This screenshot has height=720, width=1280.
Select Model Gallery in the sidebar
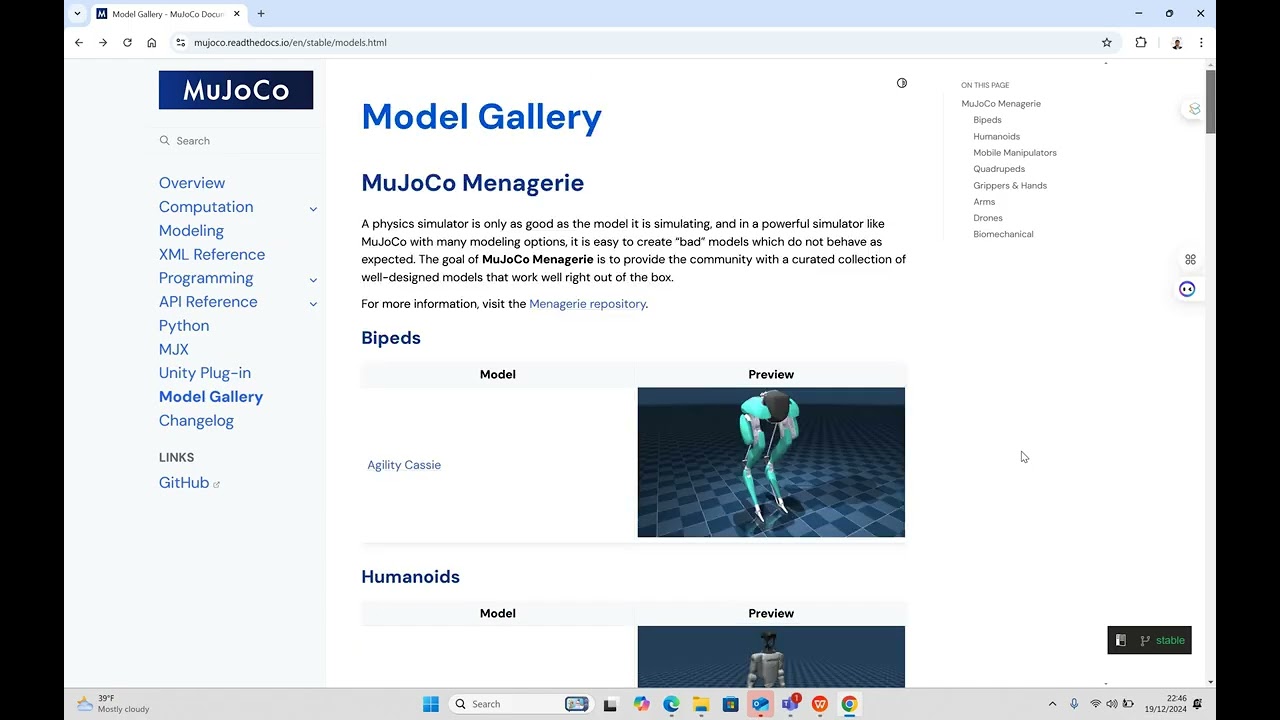[211, 397]
